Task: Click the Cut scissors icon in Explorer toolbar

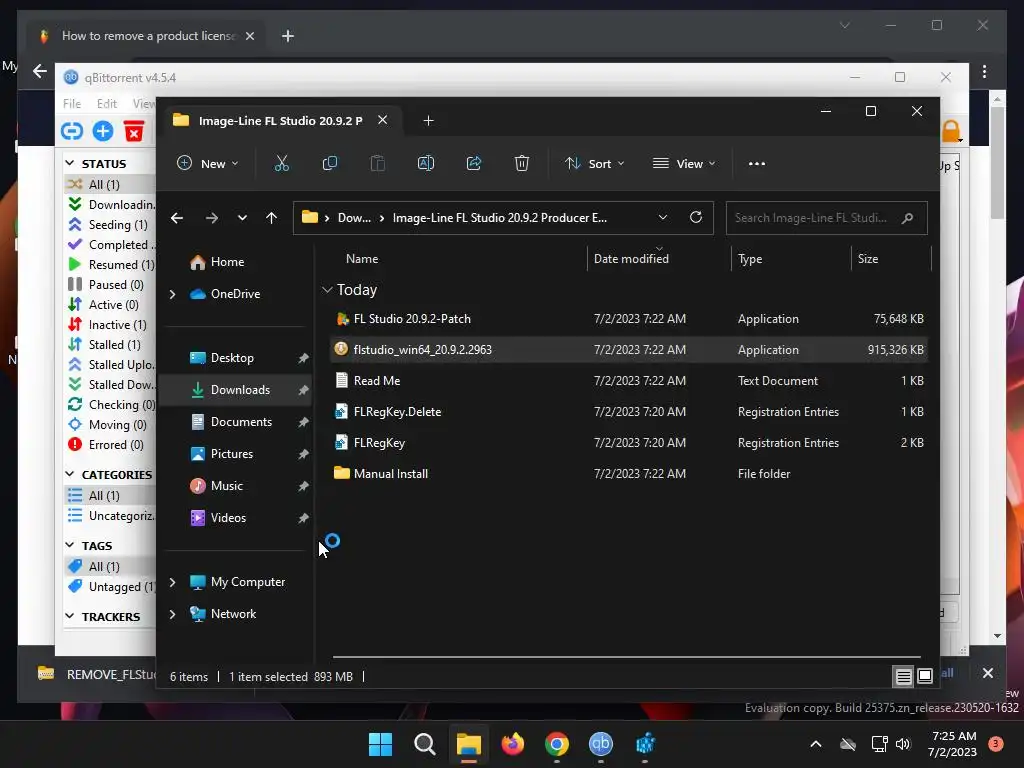Action: click(281, 163)
